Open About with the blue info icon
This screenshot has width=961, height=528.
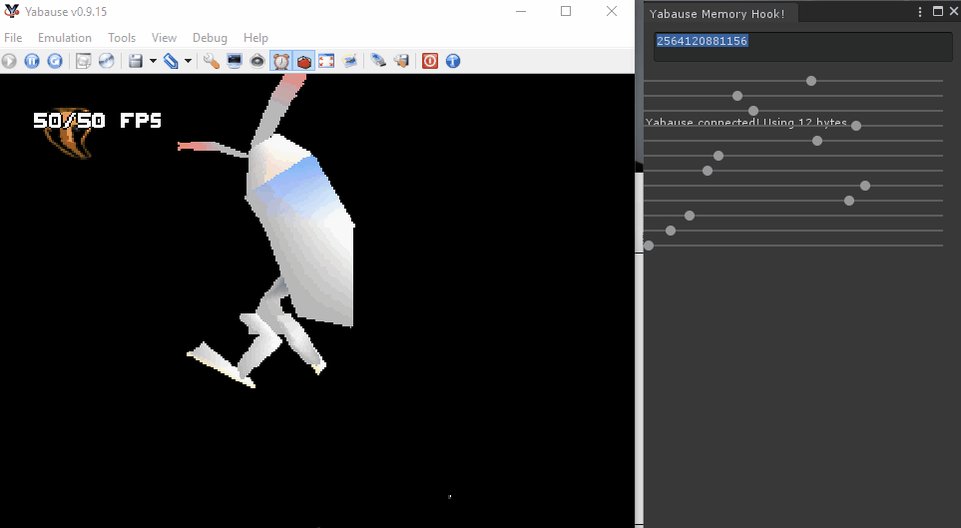(453, 61)
